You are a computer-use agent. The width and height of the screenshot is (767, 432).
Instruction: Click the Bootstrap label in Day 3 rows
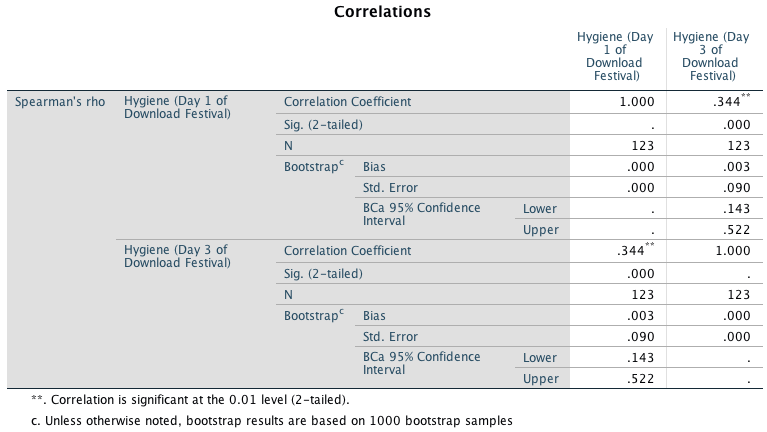pyautogui.click(x=308, y=314)
